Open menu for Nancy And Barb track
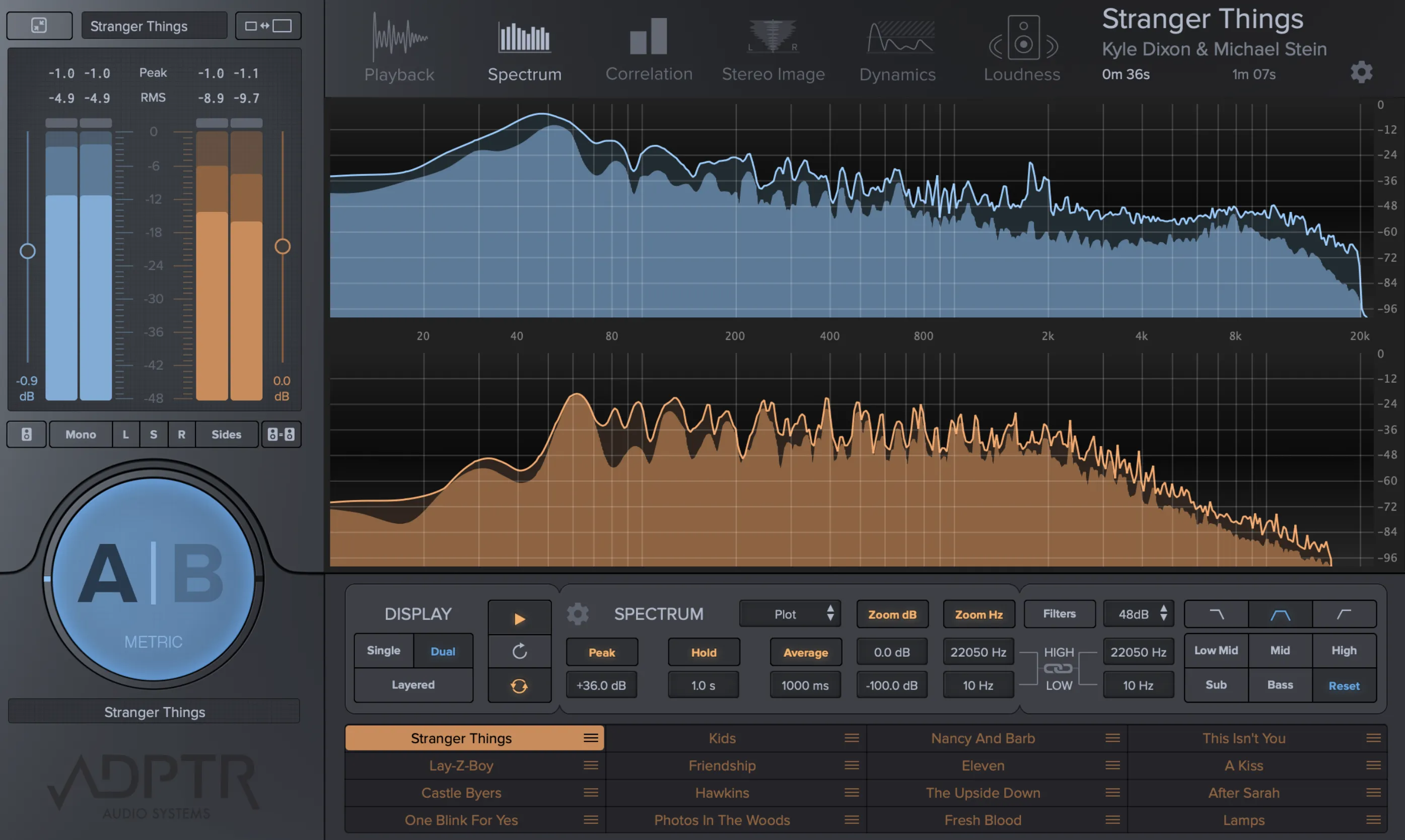Image resolution: width=1405 pixels, height=840 pixels. coord(1112,738)
